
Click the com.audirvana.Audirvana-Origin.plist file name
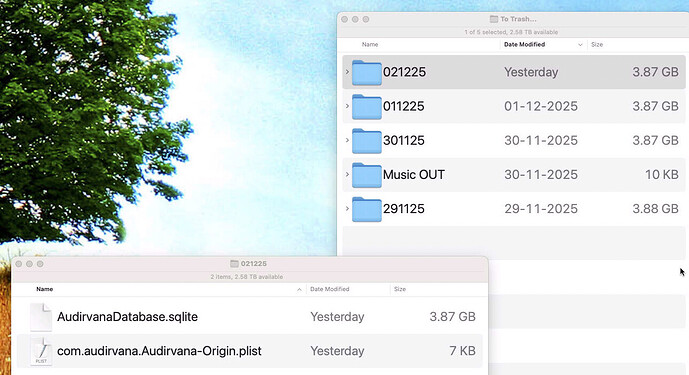click(x=159, y=351)
